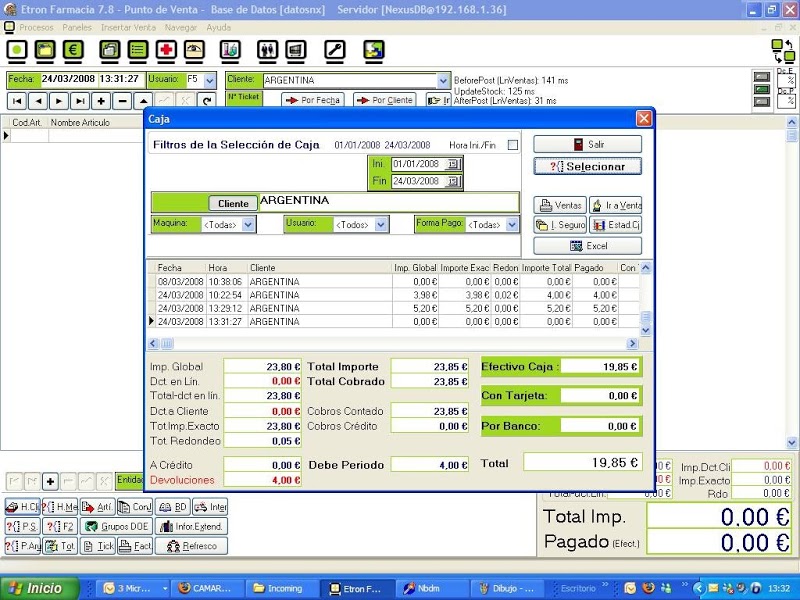Image resolution: width=800 pixels, height=600 pixels.
Task: Click the Caja grid horizontal scrollbar
Action: pos(393,343)
